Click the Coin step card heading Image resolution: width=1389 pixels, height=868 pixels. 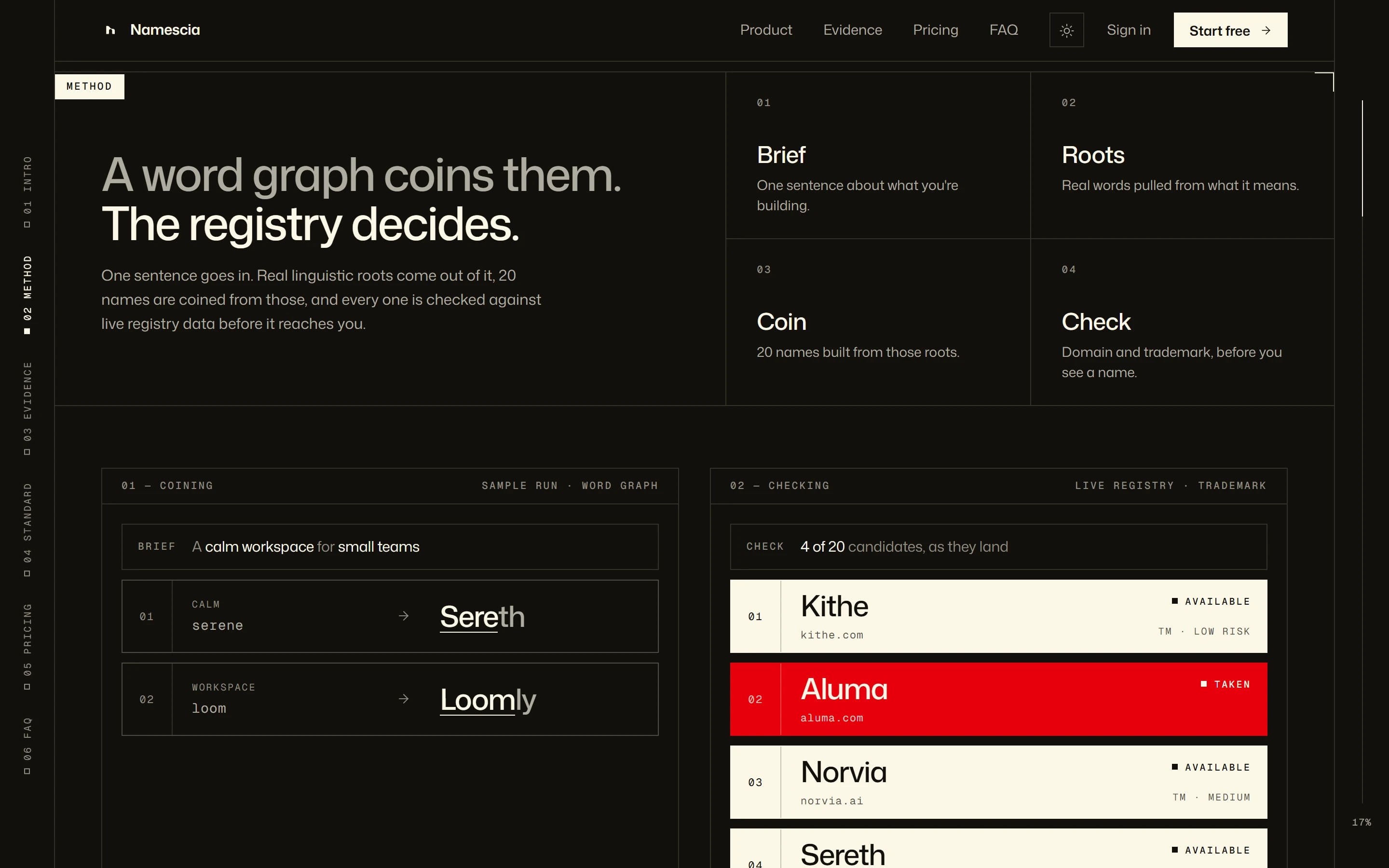coord(781,322)
